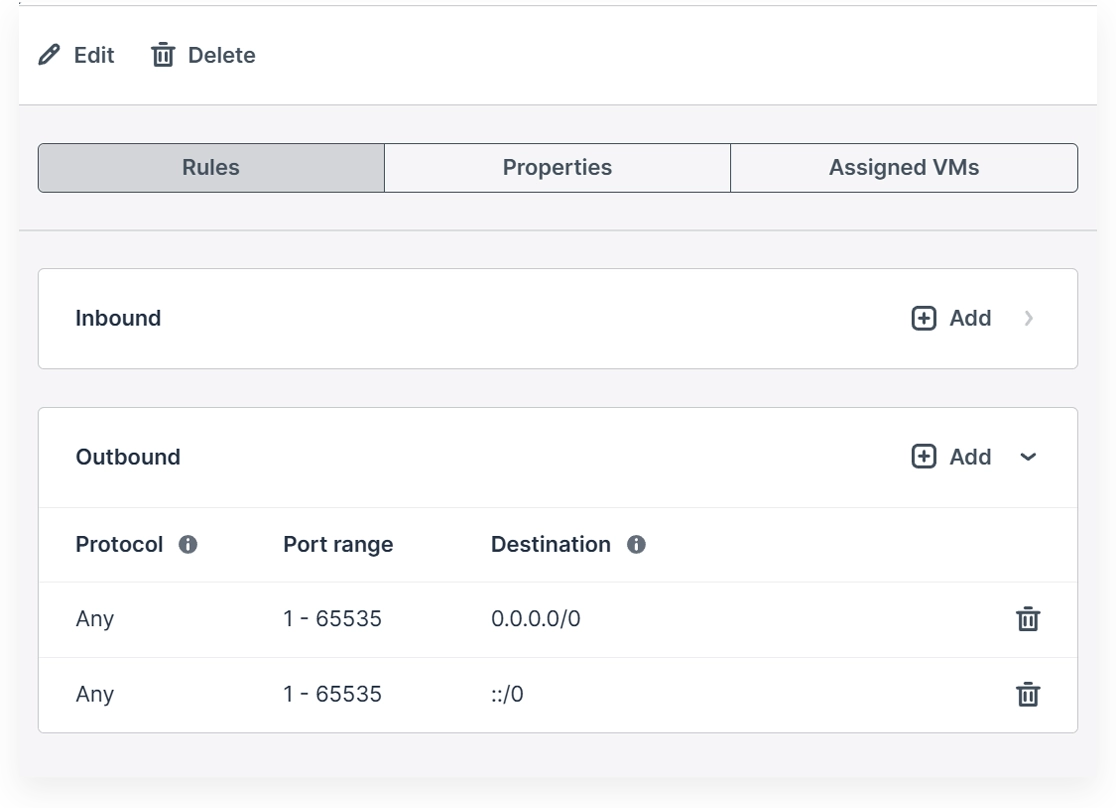This screenshot has height=808, width=1116.
Task: Show info about the Protocol column
Action: point(188,545)
